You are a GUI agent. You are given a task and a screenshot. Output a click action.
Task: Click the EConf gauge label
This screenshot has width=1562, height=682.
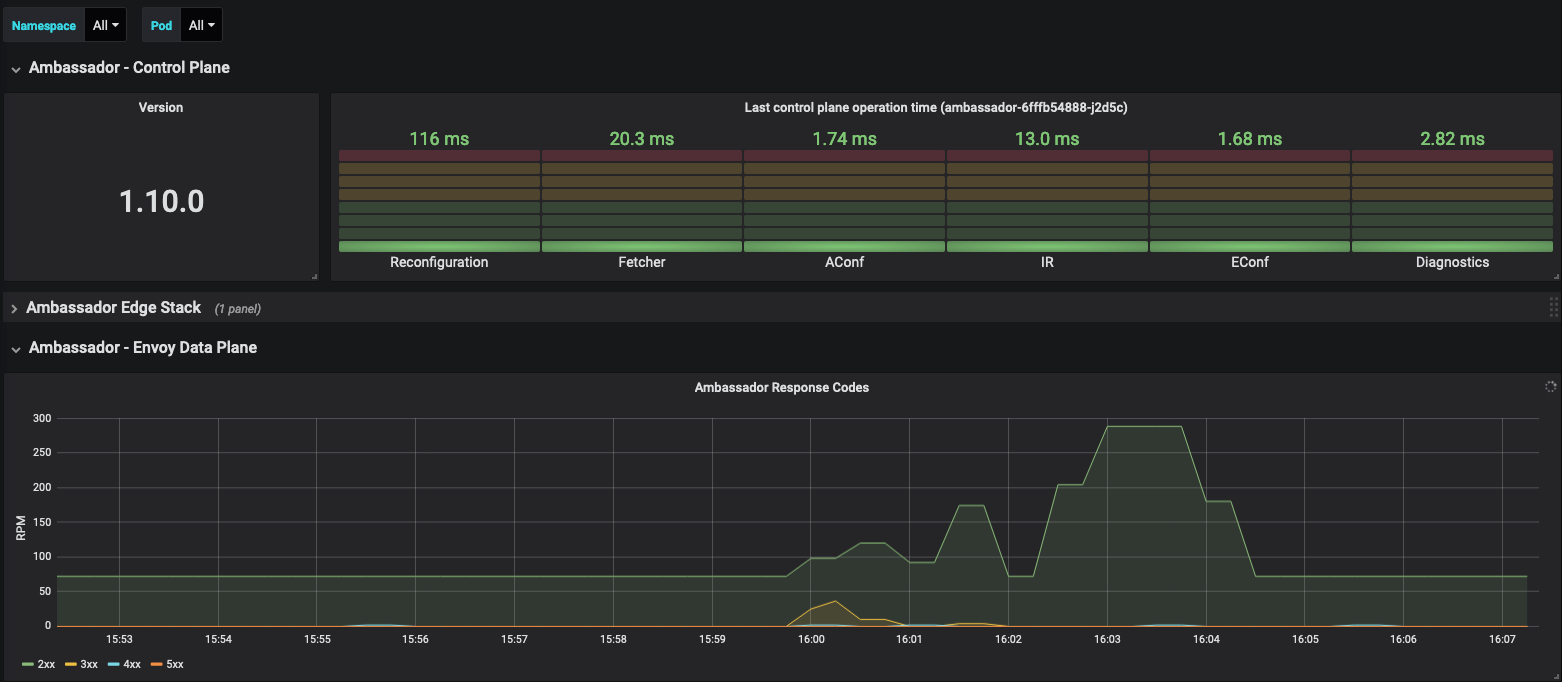pyautogui.click(x=1250, y=262)
